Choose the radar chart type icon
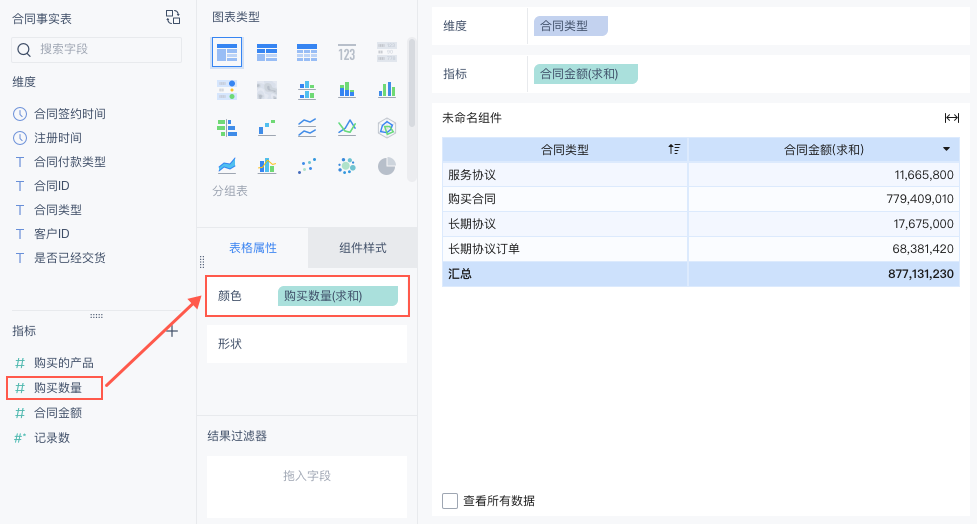Screen dimensions: 977x524 pyautogui.click(x=386, y=127)
